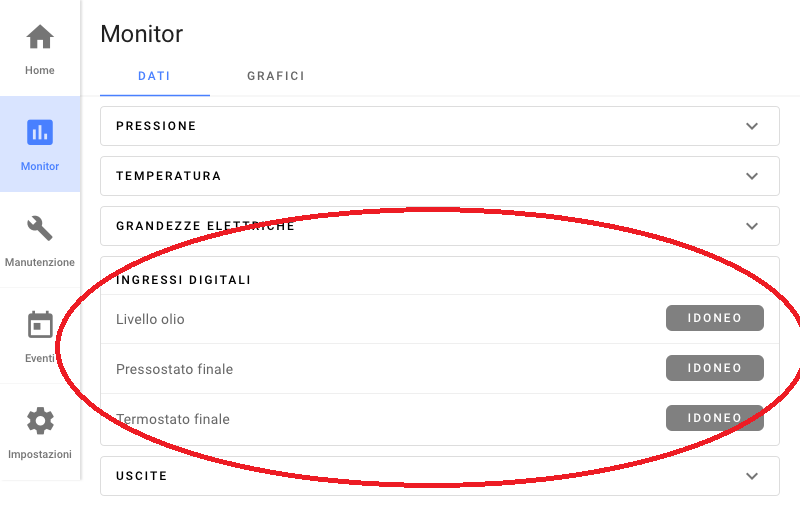Collapse the Ingressi Digitali panel header
800x510 pixels.
pyautogui.click(x=183, y=280)
